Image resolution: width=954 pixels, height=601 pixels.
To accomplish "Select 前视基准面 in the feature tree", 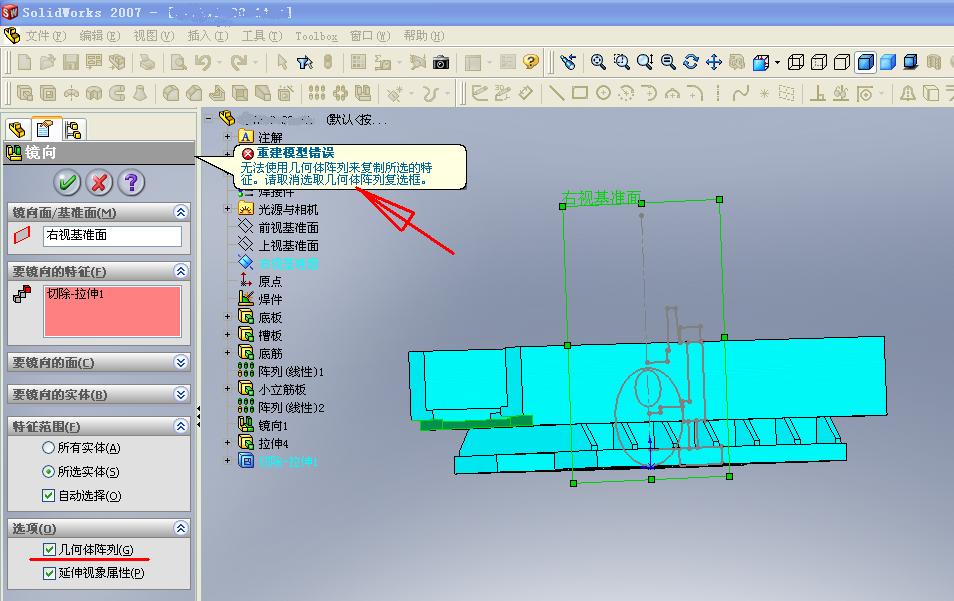I will click(288, 228).
